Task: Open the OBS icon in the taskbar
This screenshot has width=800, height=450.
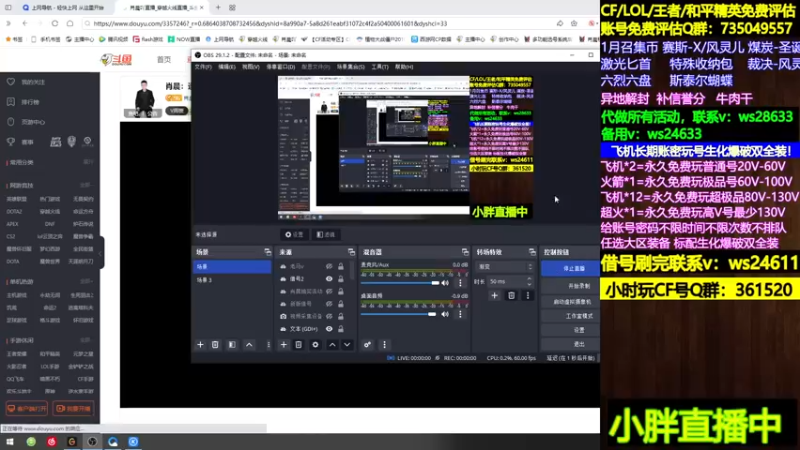Action: [92, 441]
